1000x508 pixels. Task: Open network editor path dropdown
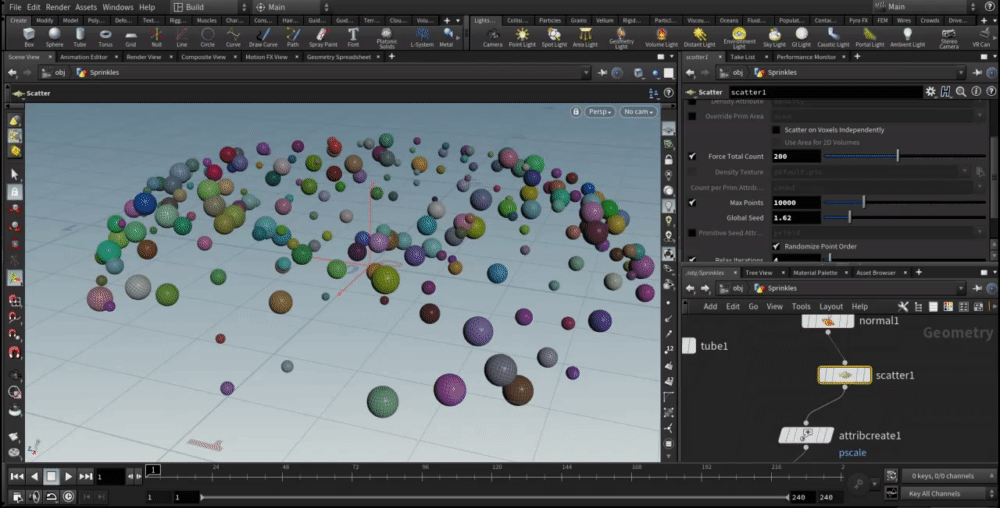tap(961, 288)
